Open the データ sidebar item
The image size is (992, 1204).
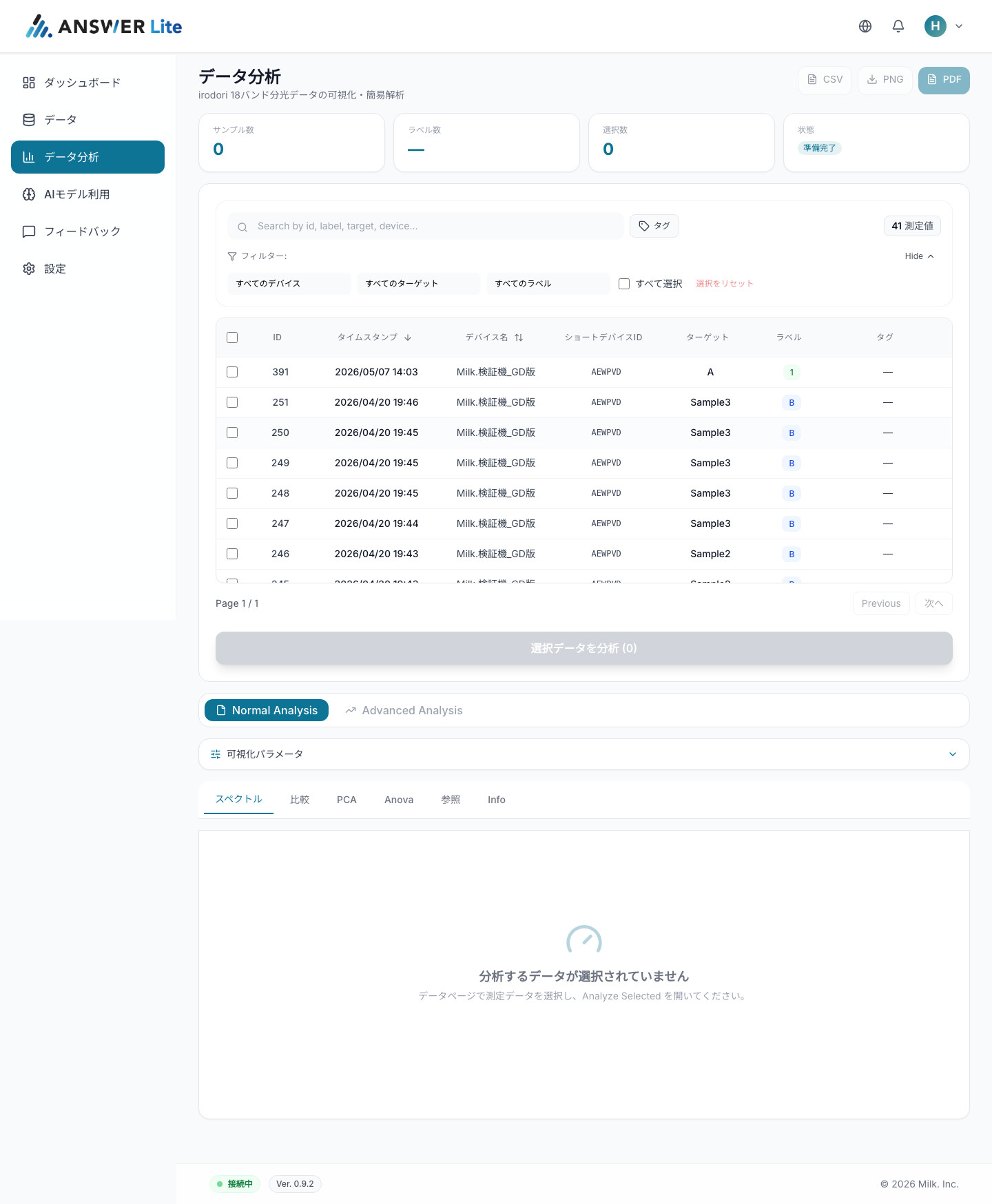87,120
